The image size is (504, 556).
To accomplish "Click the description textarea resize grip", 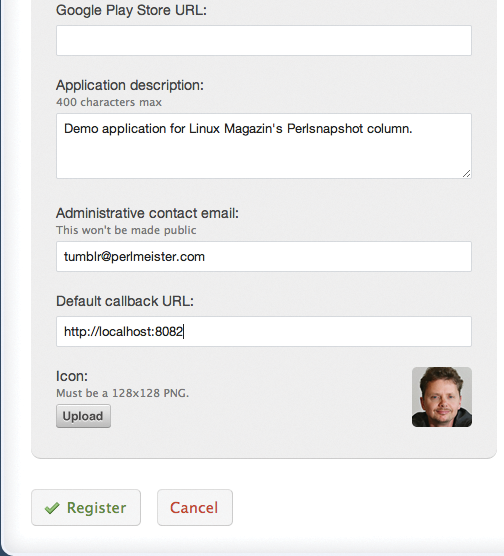I will coord(466,173).
